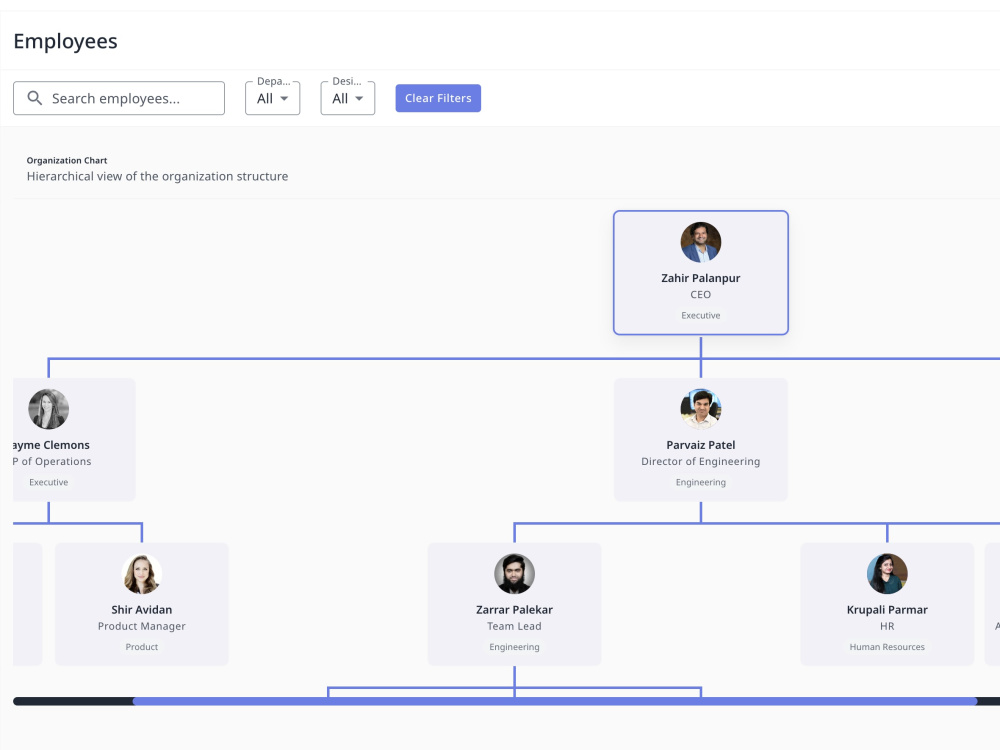Click the Clear Filters button
Viewport: 1000px width, 750px height.
pos(438,98)
